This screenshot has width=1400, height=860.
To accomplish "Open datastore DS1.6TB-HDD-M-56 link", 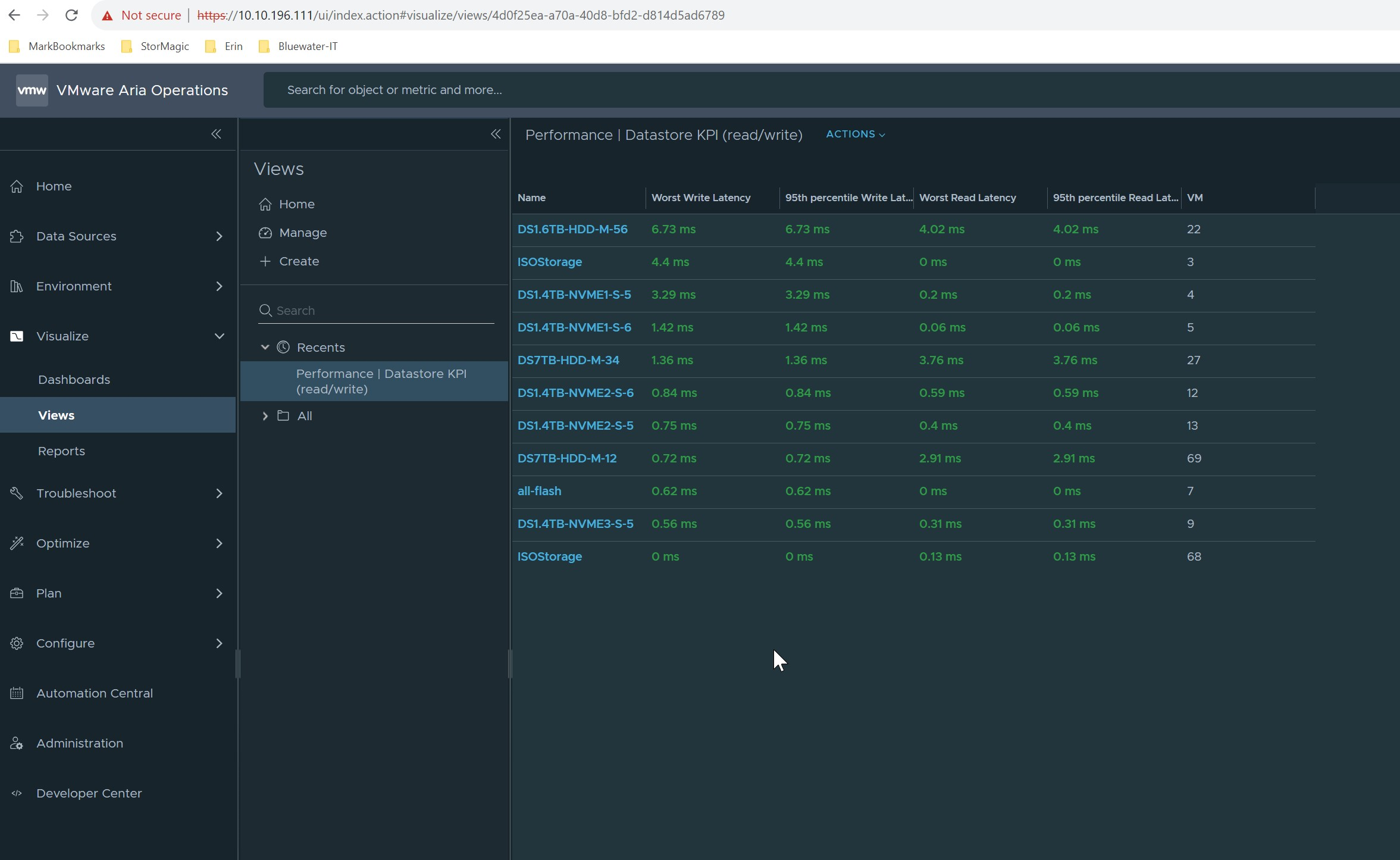I will click(572, 229).
